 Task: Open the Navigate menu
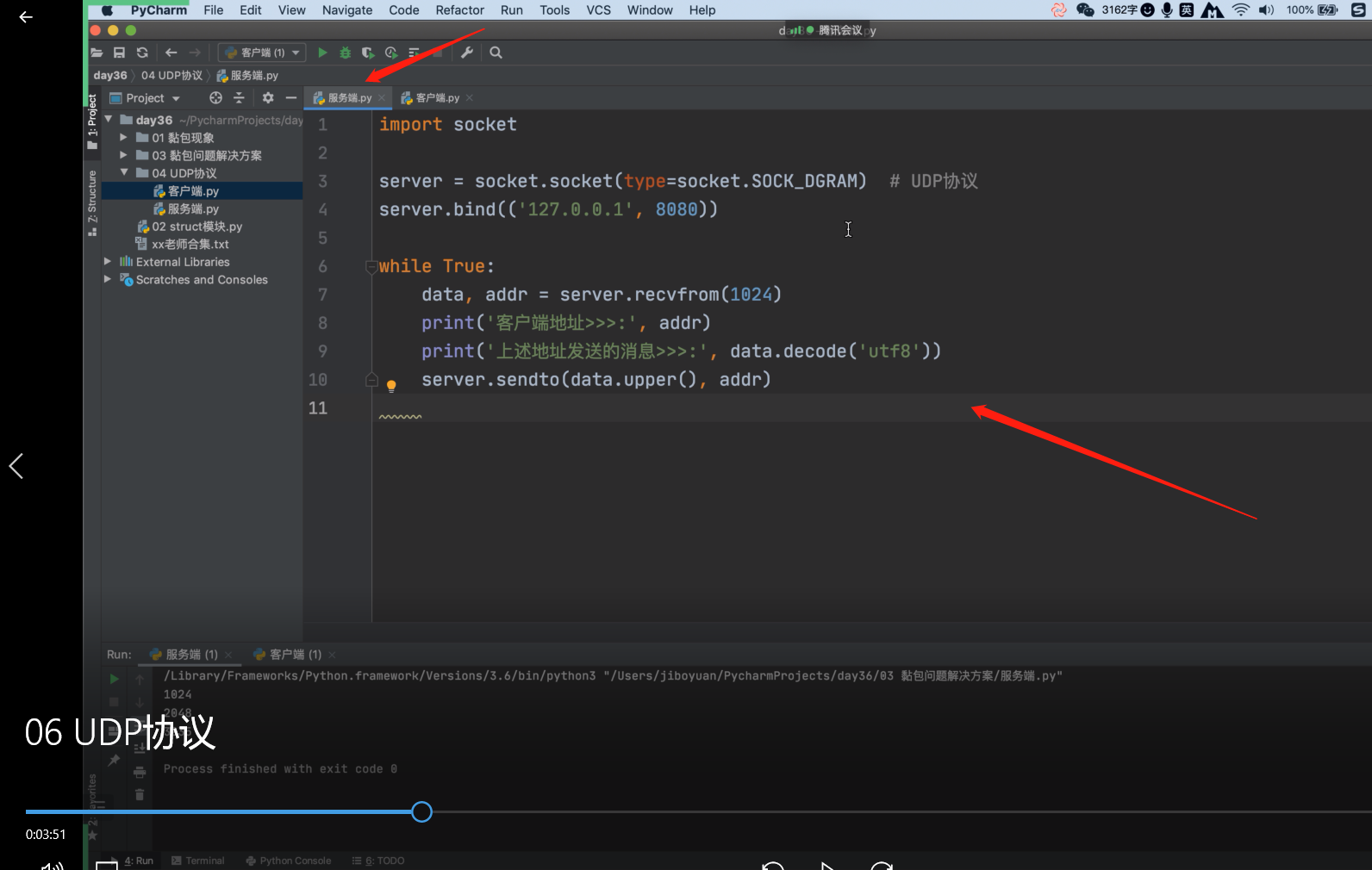coord(347,10)
